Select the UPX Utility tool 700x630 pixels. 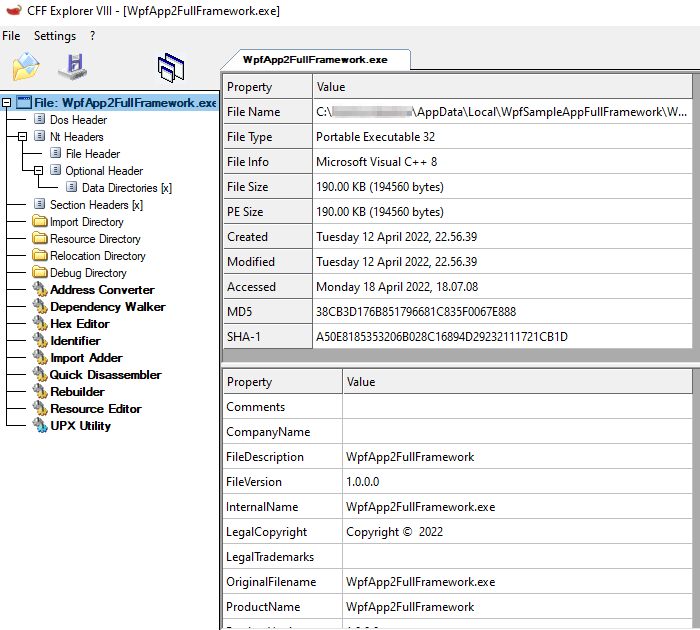coord(80,426)
